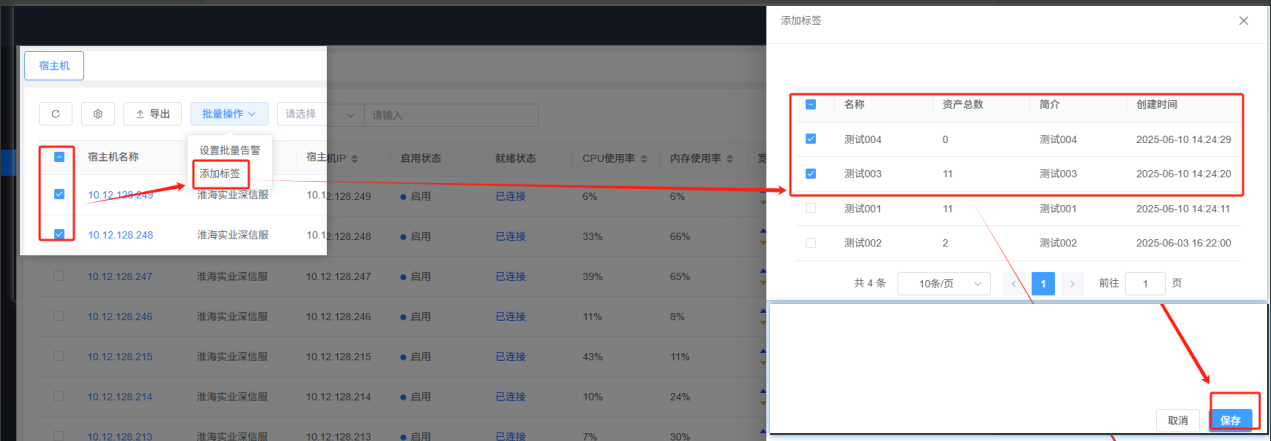Image resolution: width=1271 pixels, height=441 pixels.
Task: Uncheck the 测试004 tag checkbox
Action: coord(811,139)
